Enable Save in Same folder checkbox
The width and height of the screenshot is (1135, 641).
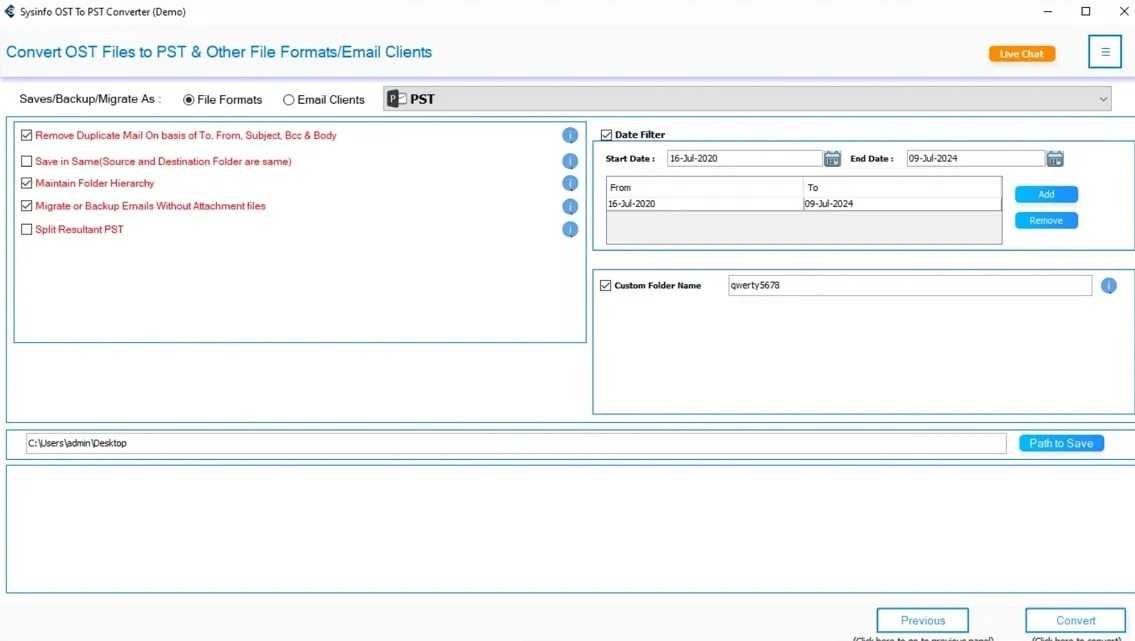(27, 161)
